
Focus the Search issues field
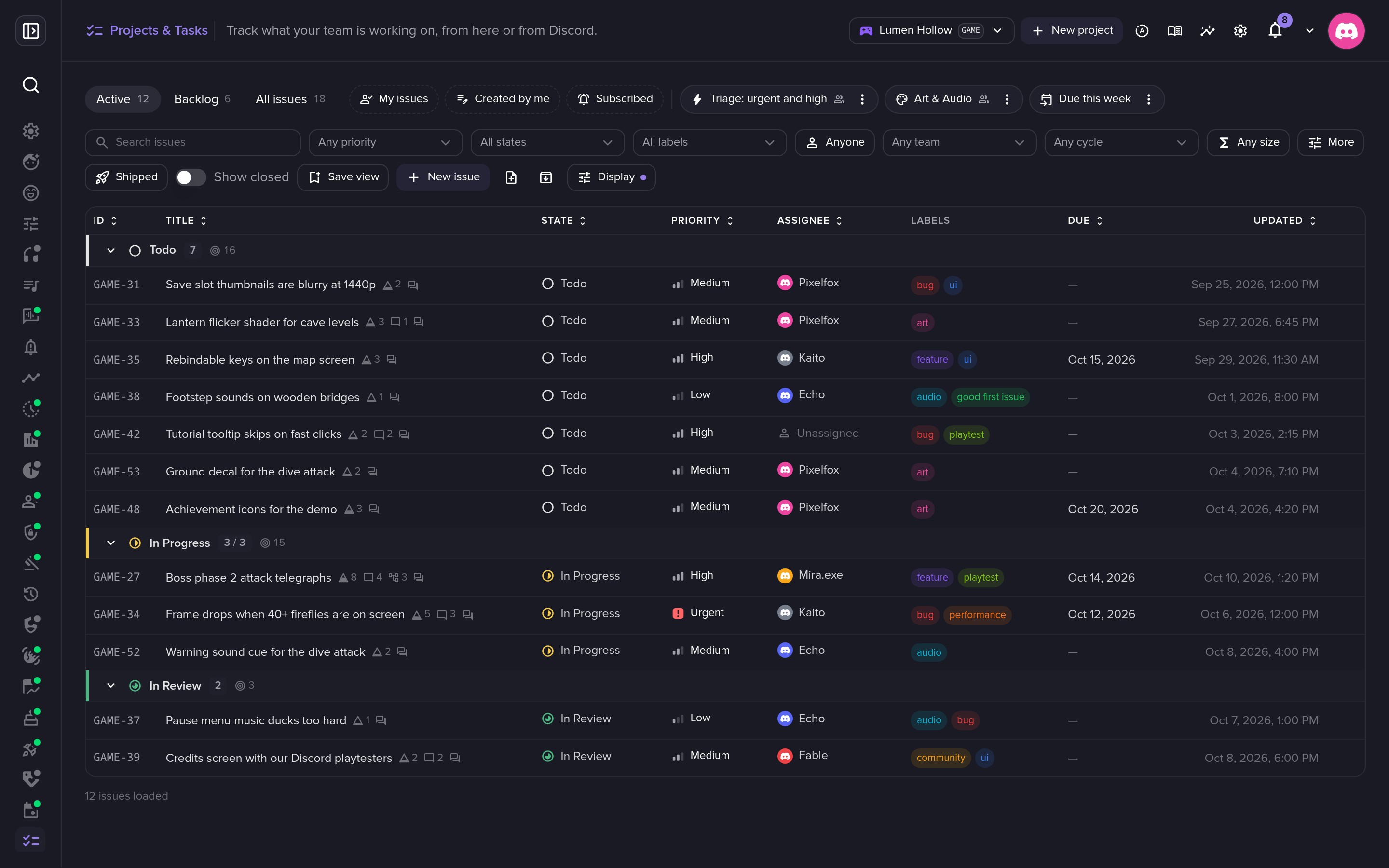(193, 142)
